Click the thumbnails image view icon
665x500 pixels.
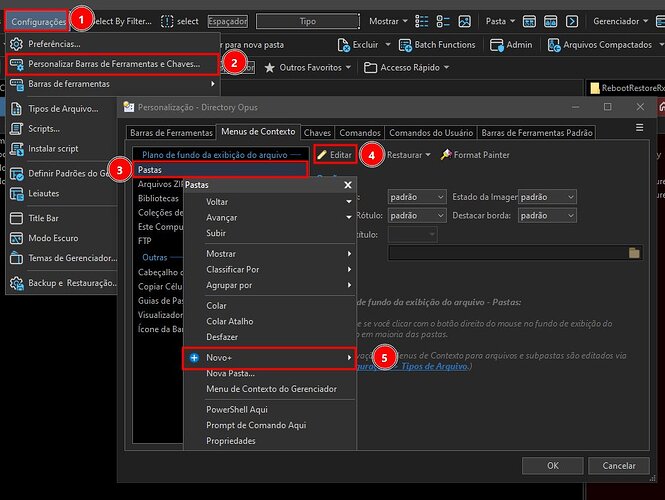(x=465, y=21)
